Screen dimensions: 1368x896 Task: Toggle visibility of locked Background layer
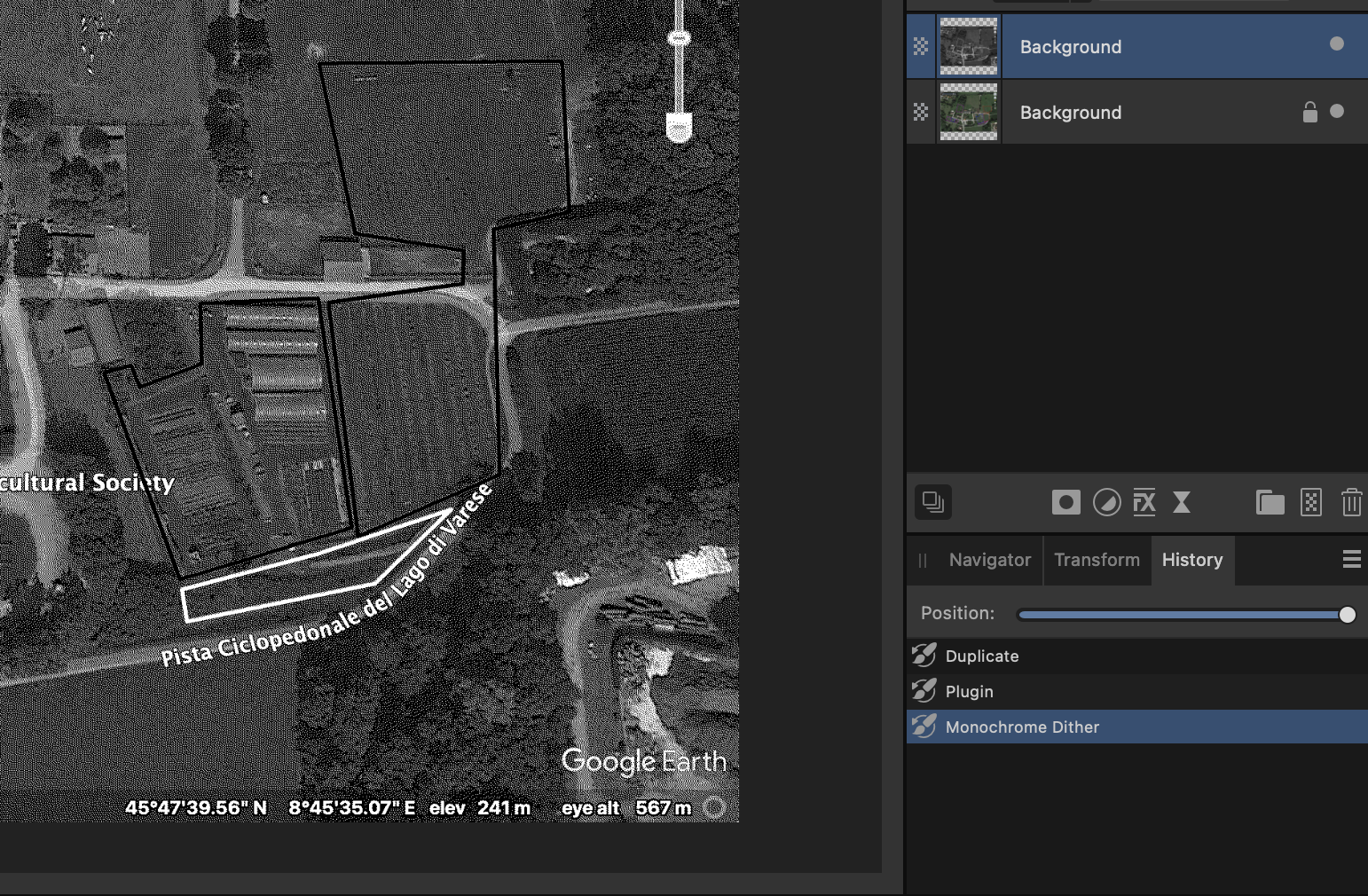(1337, 112)
